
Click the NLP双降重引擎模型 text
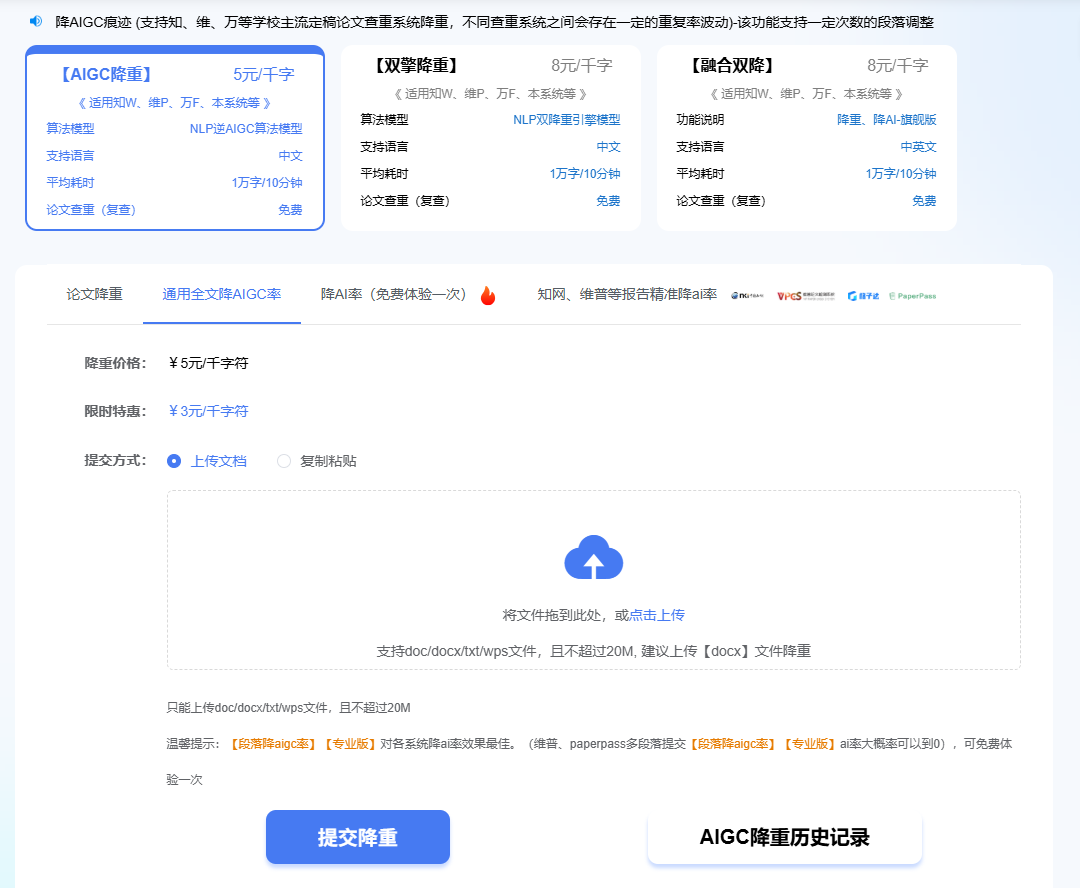[x=567, y=120]
